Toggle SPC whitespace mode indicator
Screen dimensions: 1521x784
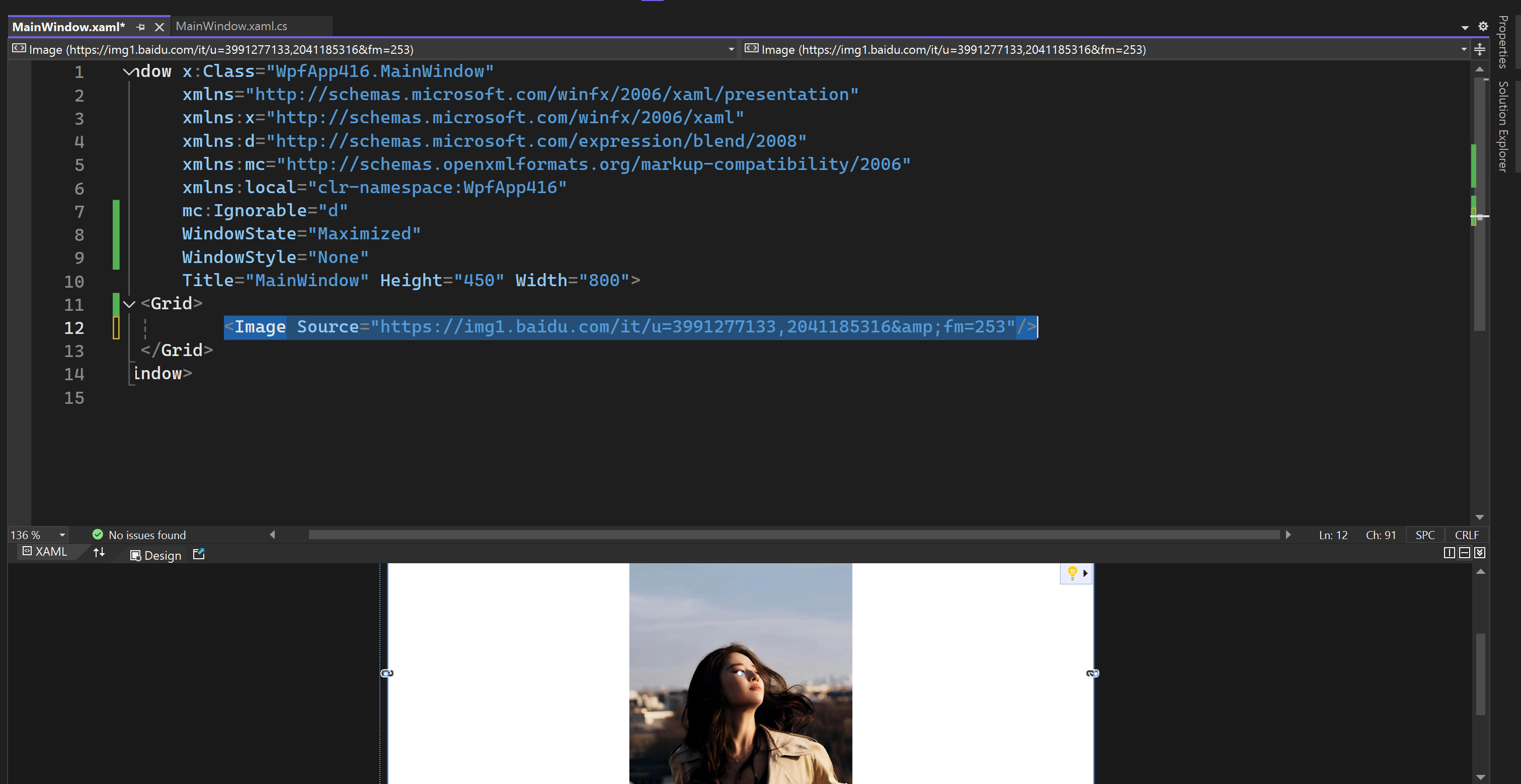[x=1425, y=535]
